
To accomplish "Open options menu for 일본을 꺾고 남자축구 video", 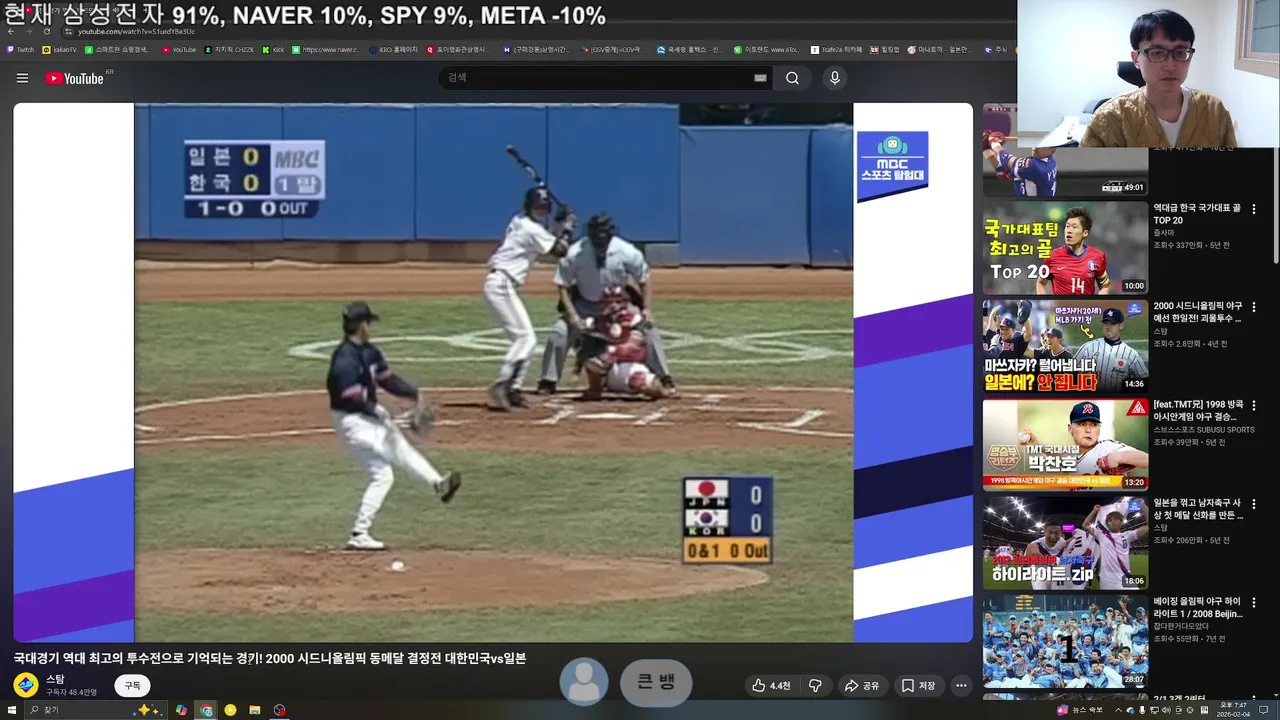I will [1253, 504].
